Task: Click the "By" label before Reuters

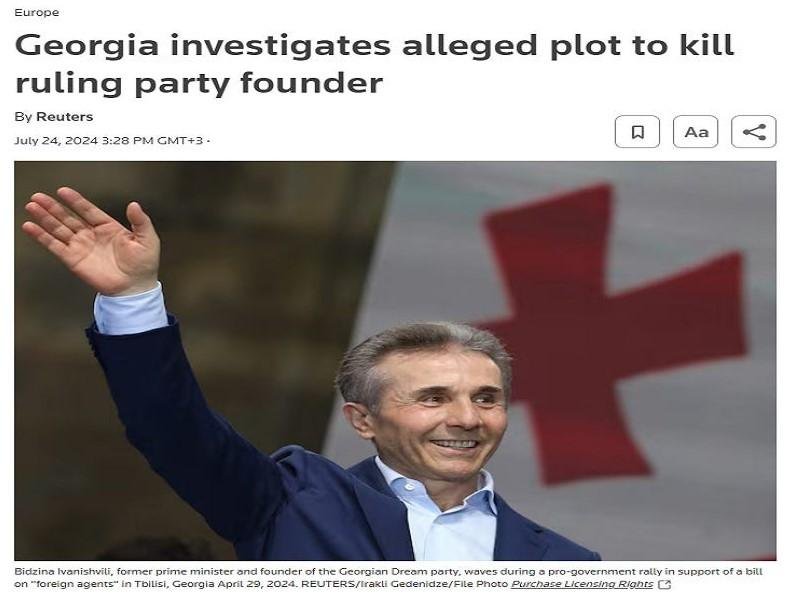Action: (x=23, y=117)
